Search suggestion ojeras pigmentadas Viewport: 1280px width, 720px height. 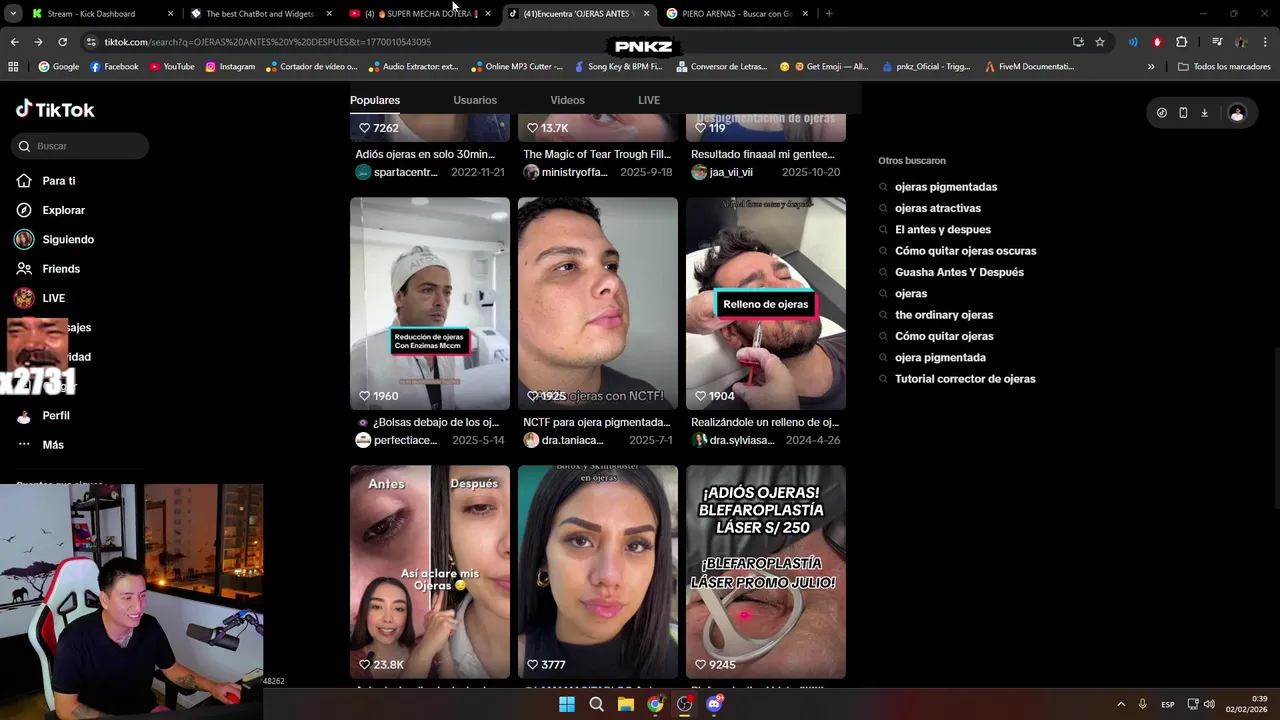946,187
